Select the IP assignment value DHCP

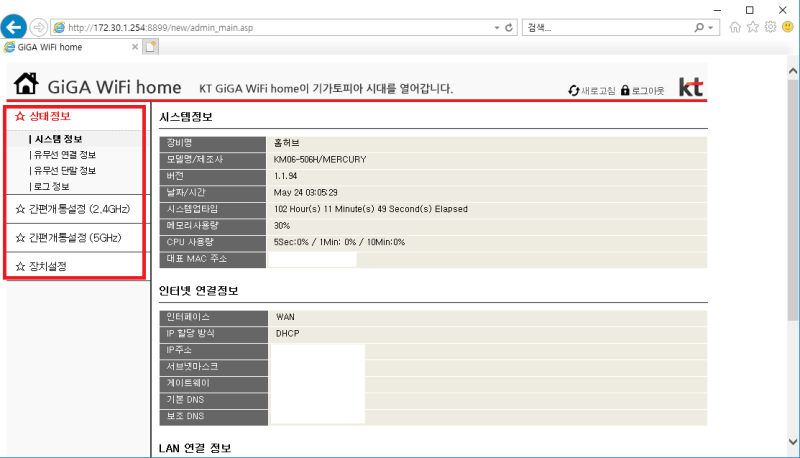click(x=288, y=334)
